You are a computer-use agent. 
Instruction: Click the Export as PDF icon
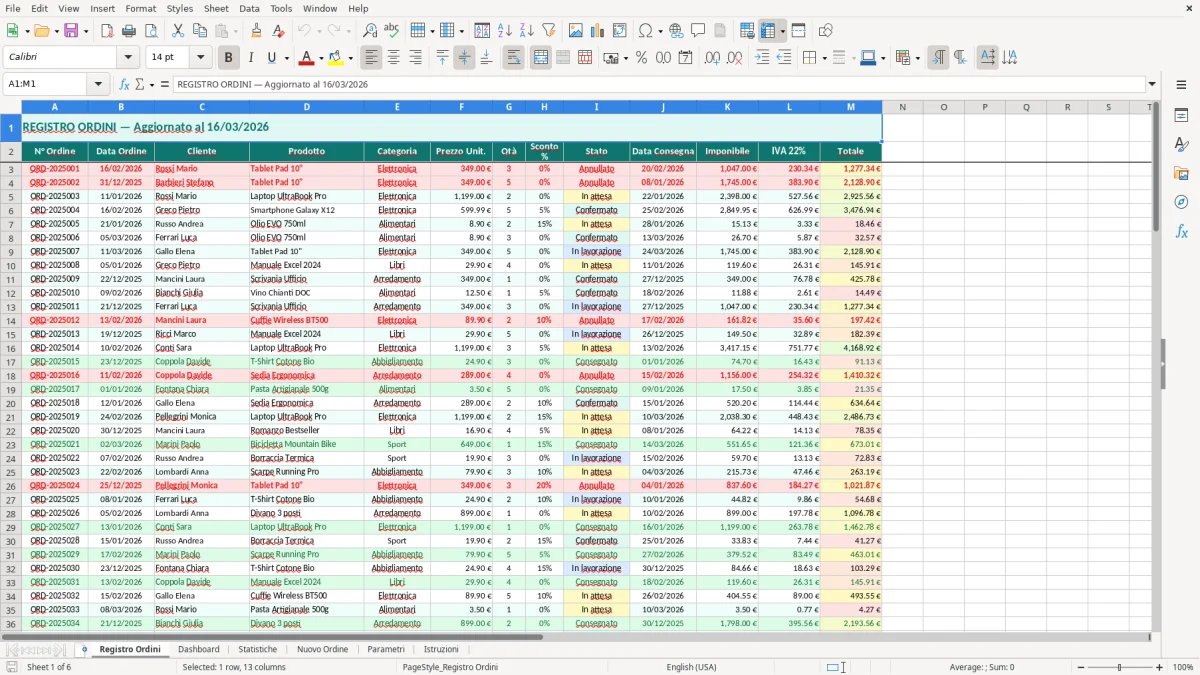[x=107, y=31]
